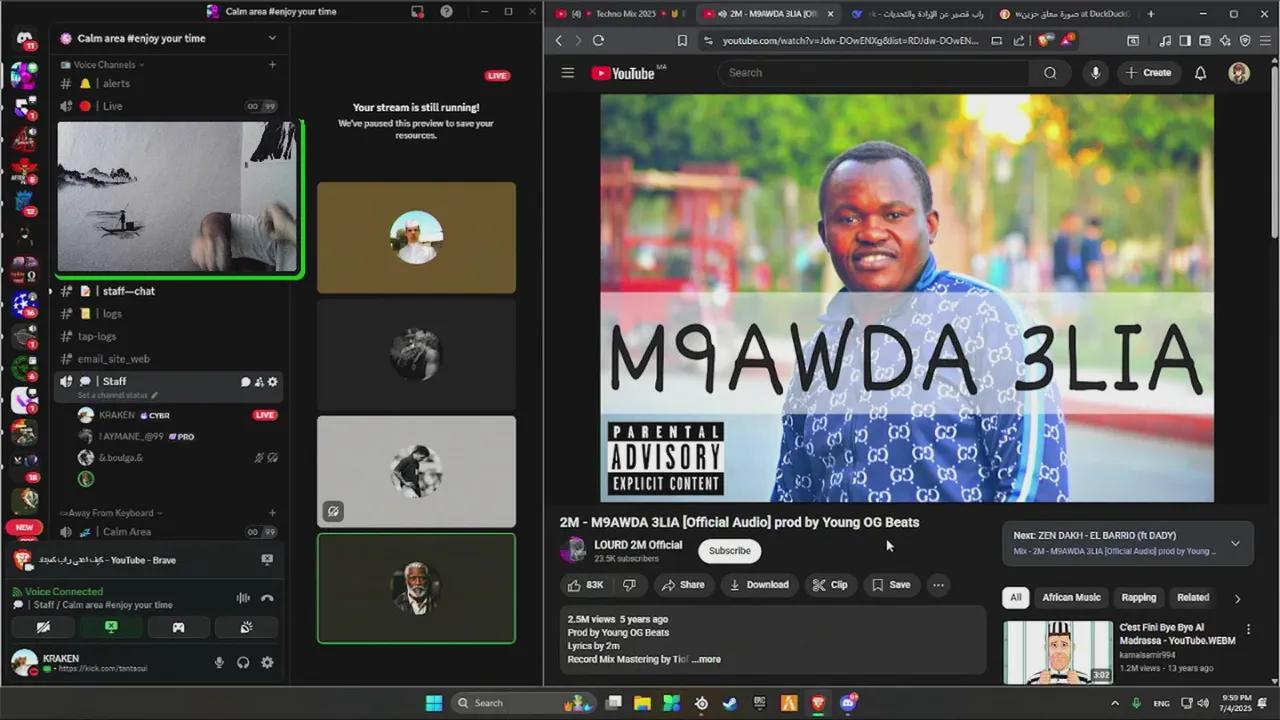This screenshot has height=720, width=1280.
Task: Open user settings gear next to KRAKEN
Action: [267, 662]
